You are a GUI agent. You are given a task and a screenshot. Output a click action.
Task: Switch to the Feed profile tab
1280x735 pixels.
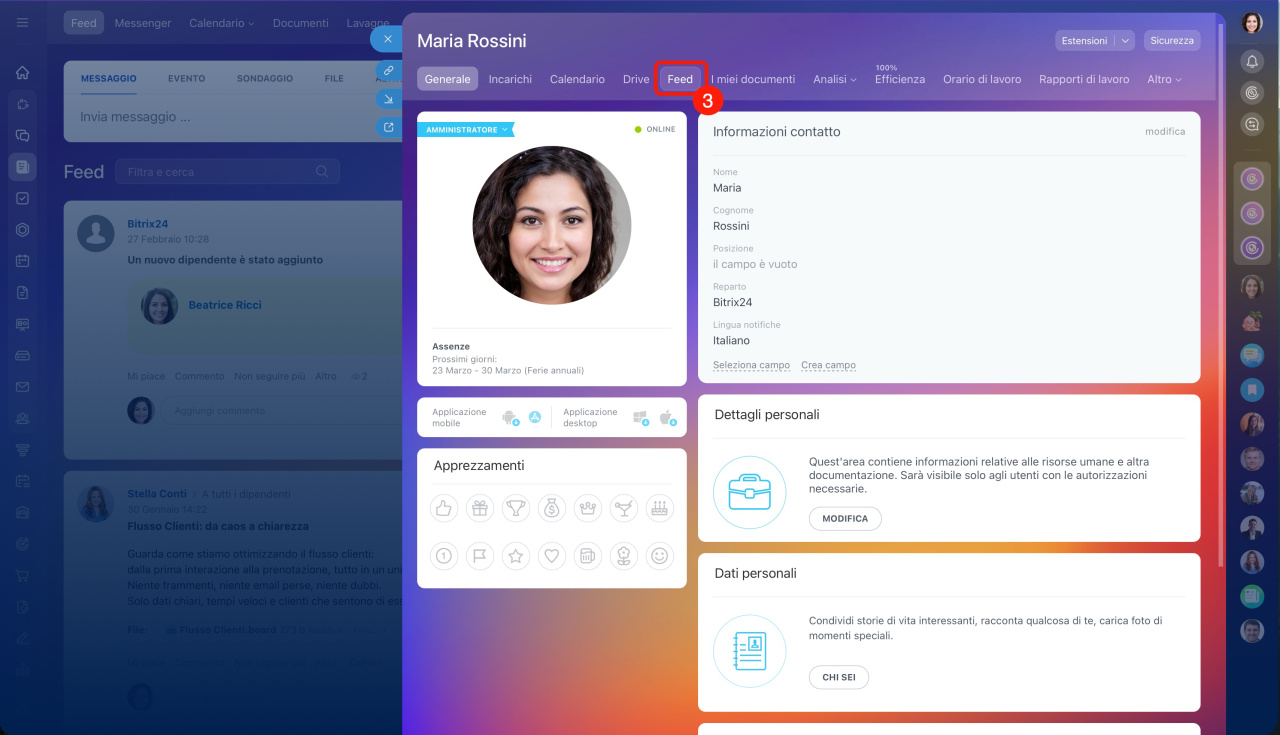(x=680, y=79)
